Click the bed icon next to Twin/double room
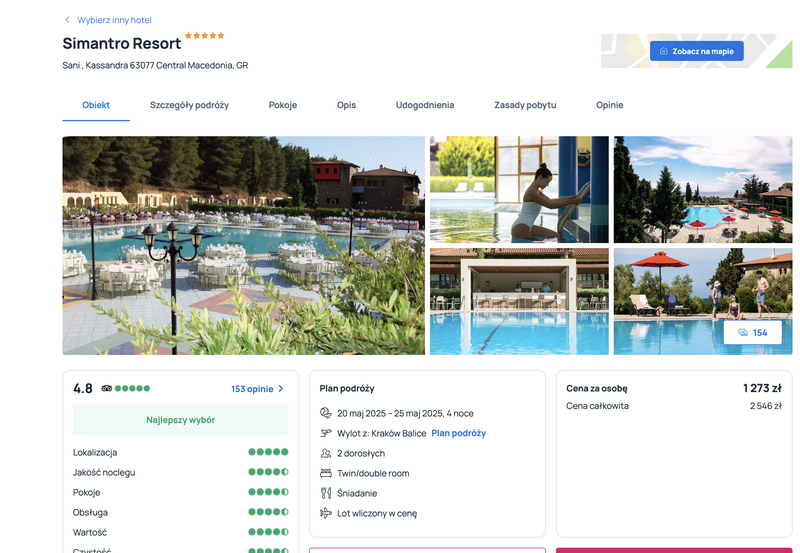 (326, 473)
